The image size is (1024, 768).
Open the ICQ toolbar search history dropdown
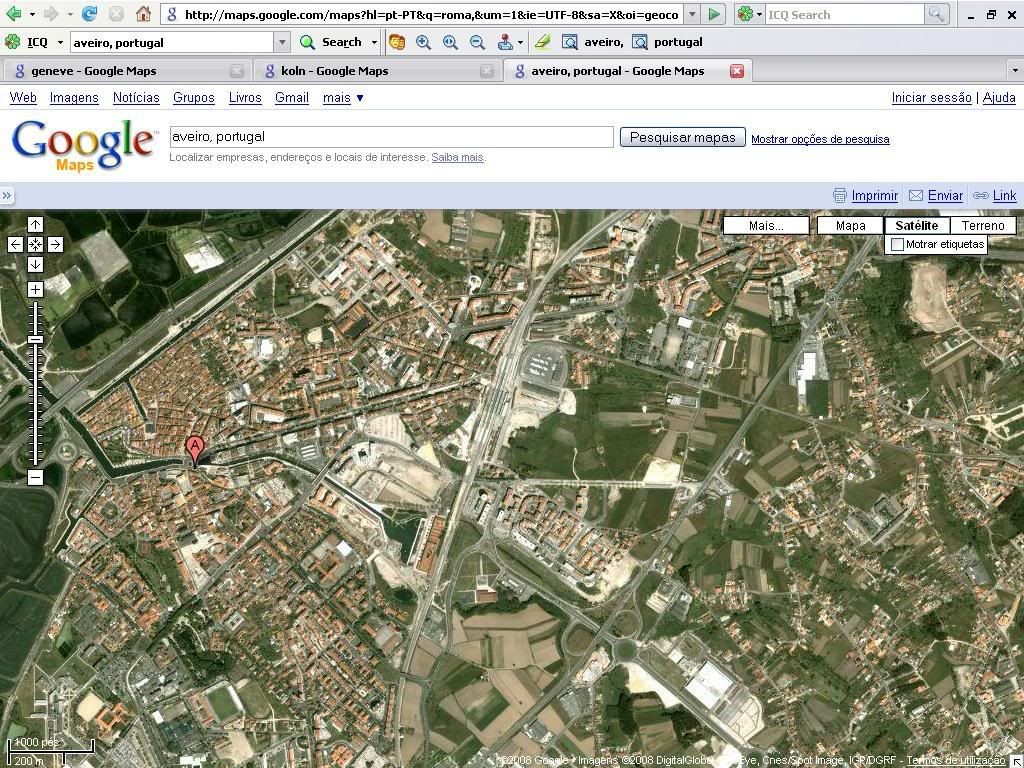tap(282, 42)
